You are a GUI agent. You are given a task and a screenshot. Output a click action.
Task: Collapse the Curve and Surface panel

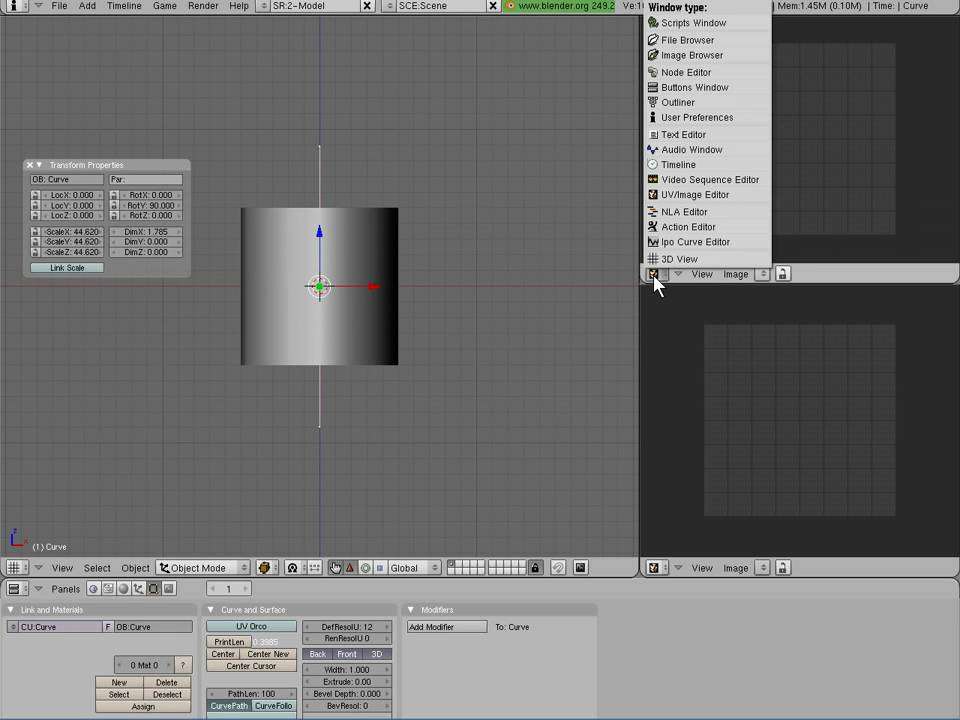[x=211, y=610]
